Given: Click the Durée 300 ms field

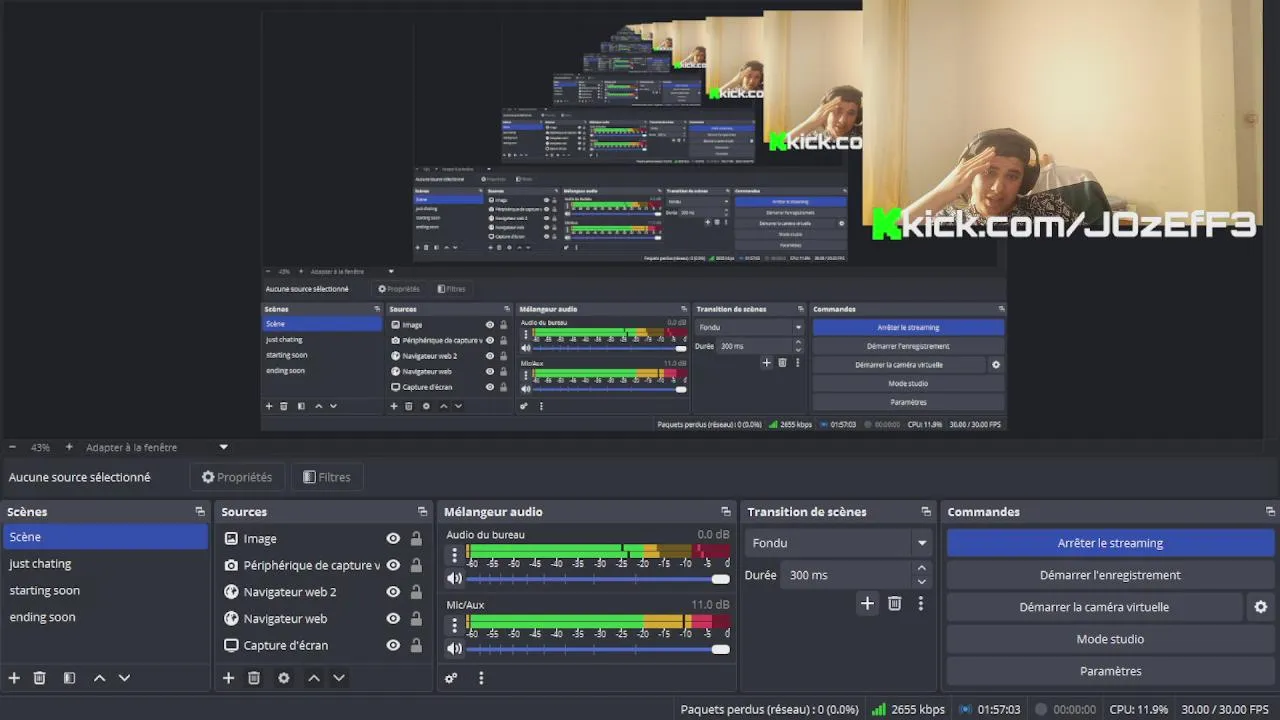Looking at the screenshot, I should point(846,575).
